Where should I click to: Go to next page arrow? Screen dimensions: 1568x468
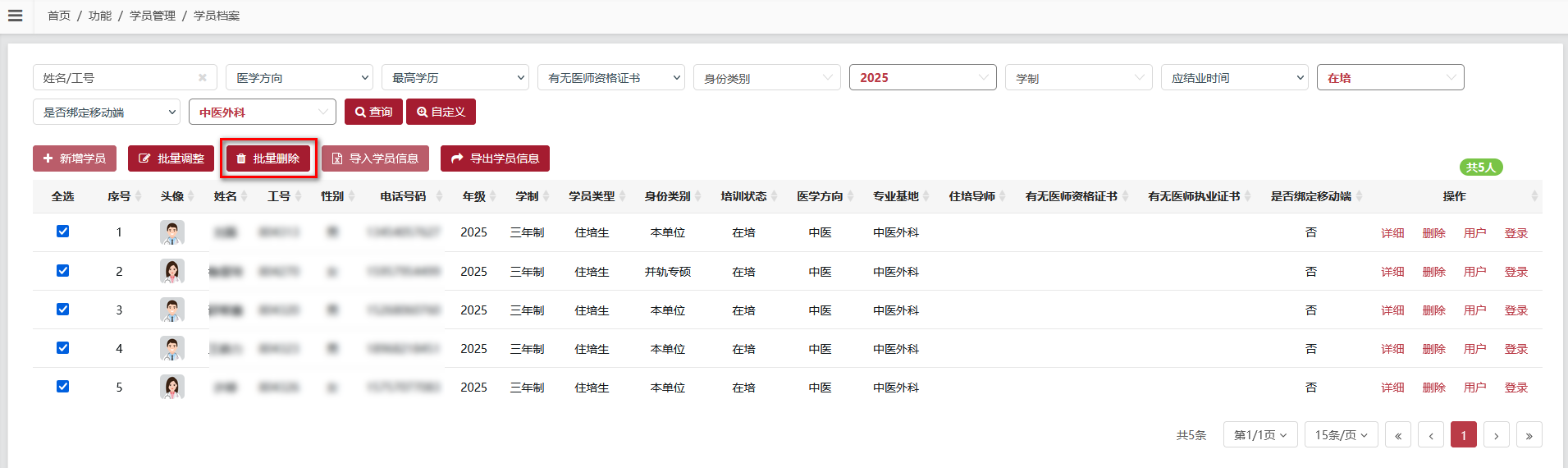point(1497,435)
